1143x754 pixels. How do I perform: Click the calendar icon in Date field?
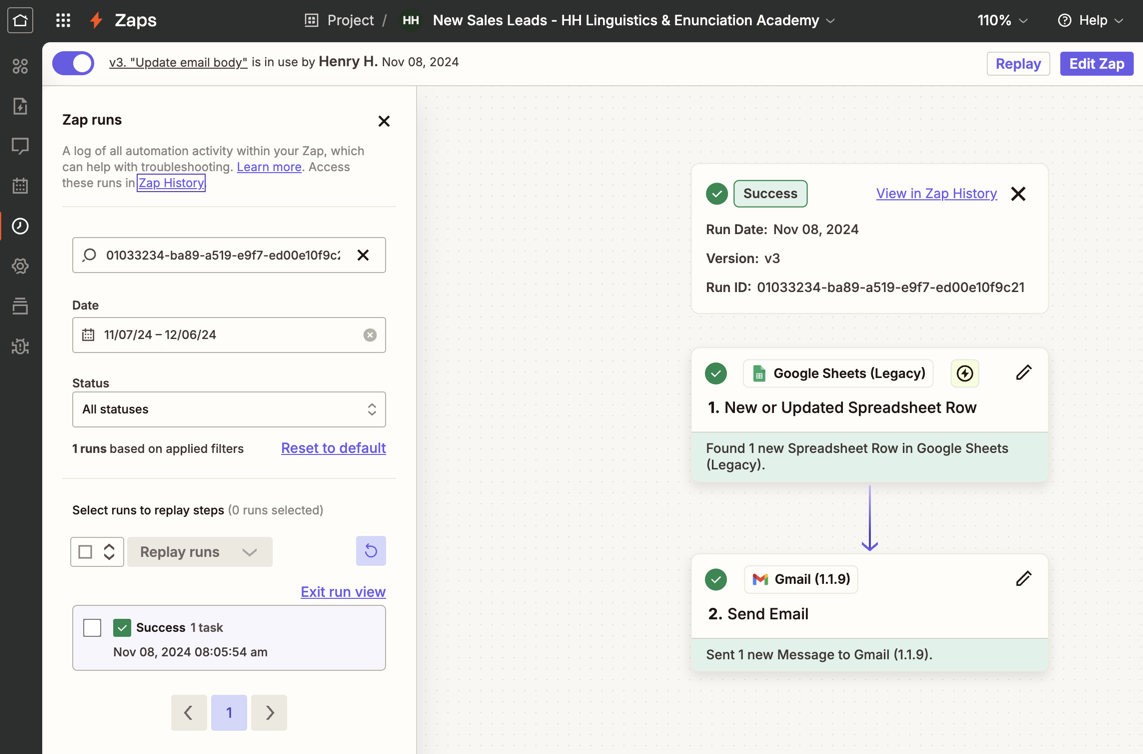tap(88, 335)
